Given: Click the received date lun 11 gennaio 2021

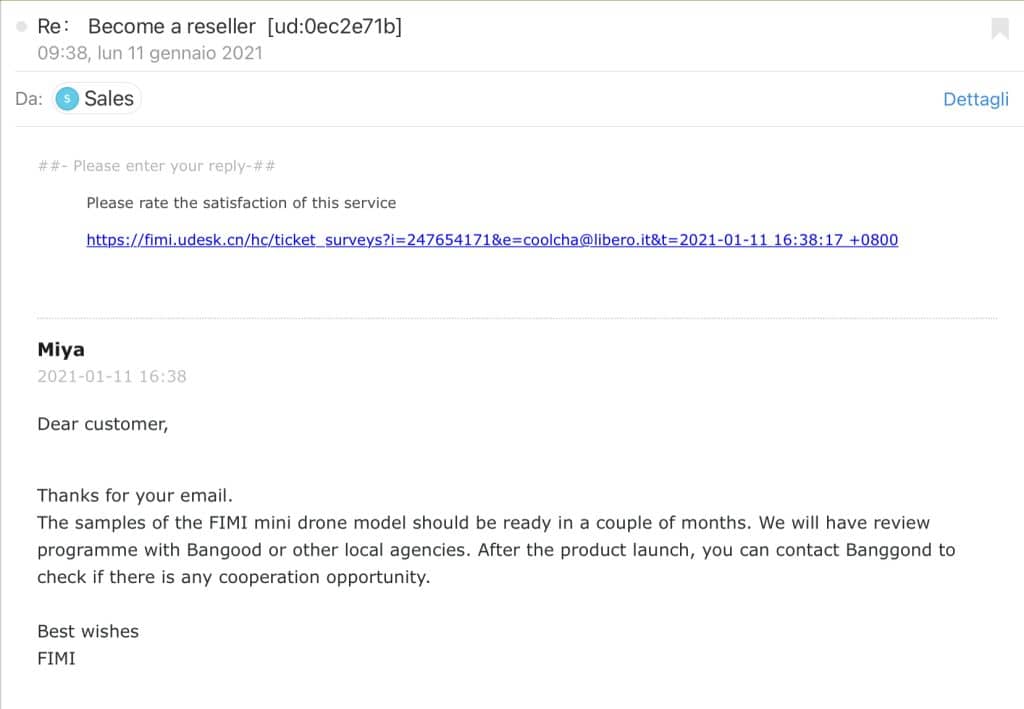Looking at the screenshot, I should [180, 53].
